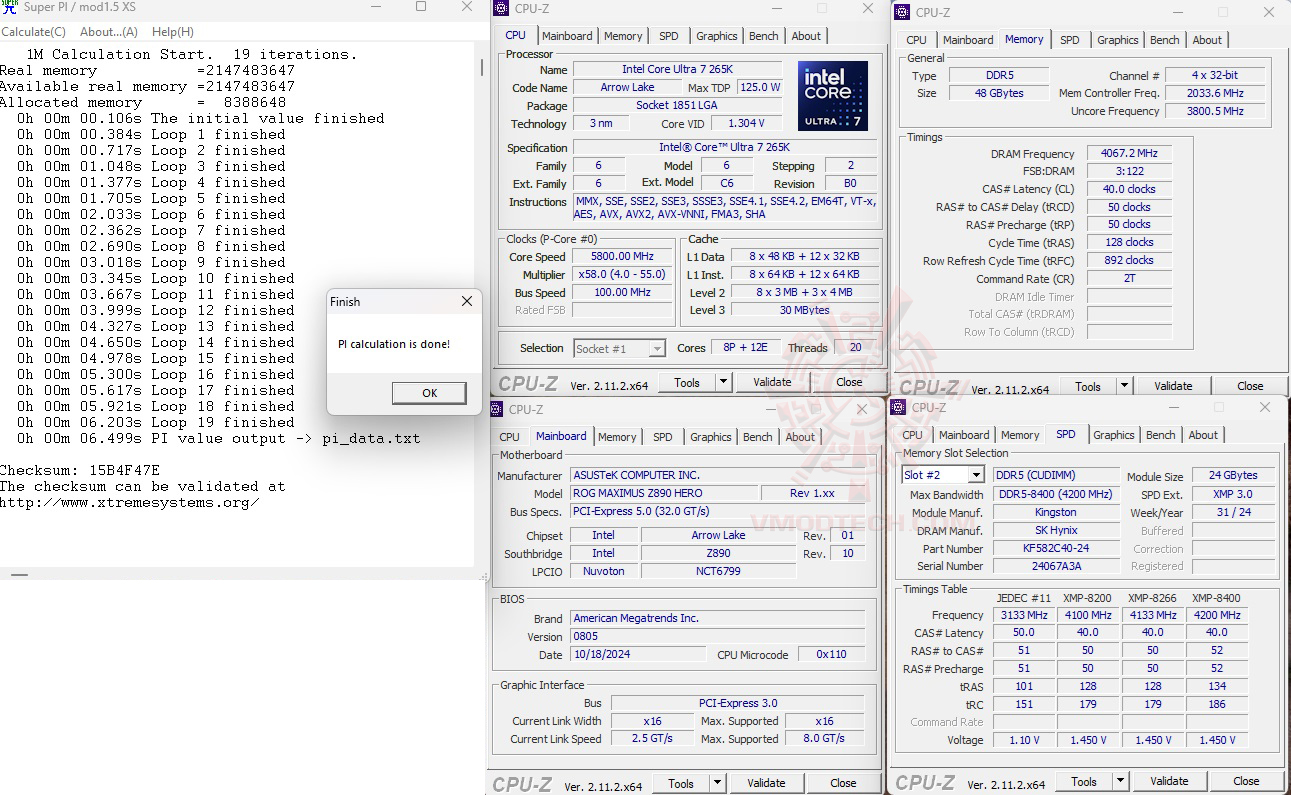Open the Help(H) menu in Super PI
Image resolution: width=1291 pixels, height=795 pixels.
tap(173, 32)
